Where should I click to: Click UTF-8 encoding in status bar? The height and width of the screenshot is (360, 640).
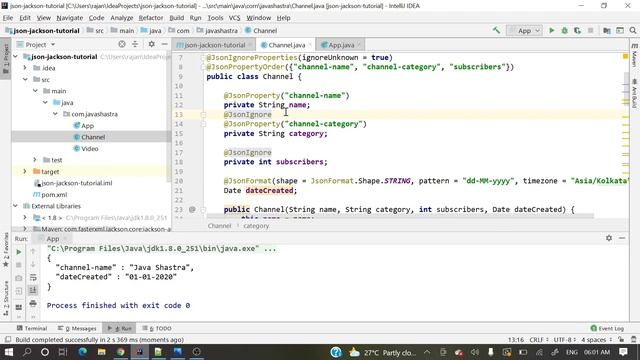[x=564, y=340]
